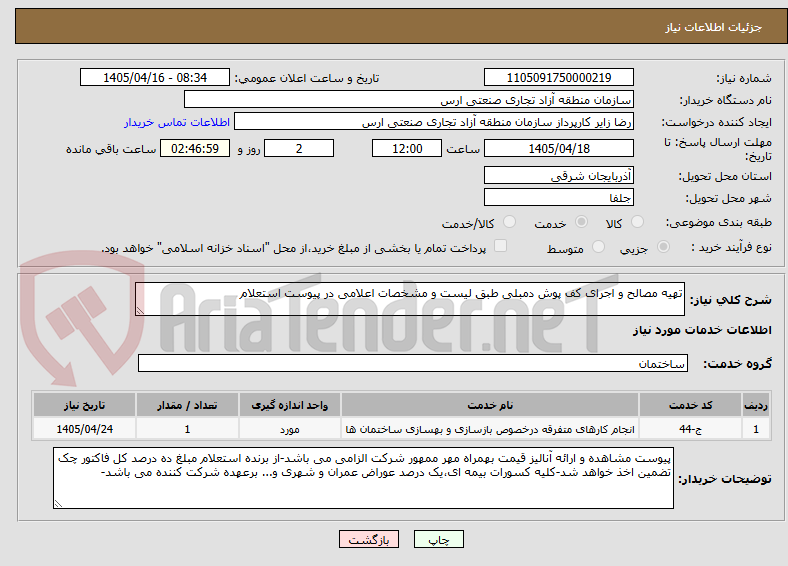788x566 pixels.
Task: Open اطلاعات تماس خریدار link
Action: pyautogui.click(x=177, y=122)
